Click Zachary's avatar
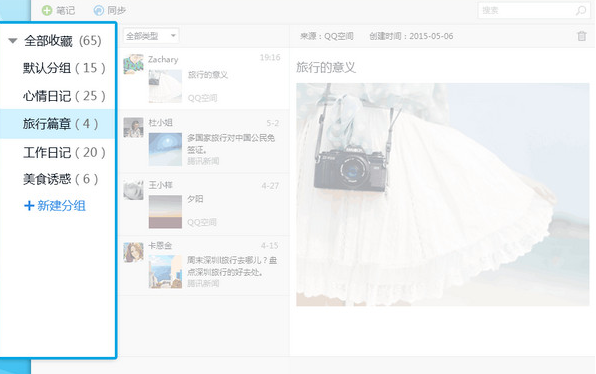Viewport: 596px width, 374px height. point(133,64)
